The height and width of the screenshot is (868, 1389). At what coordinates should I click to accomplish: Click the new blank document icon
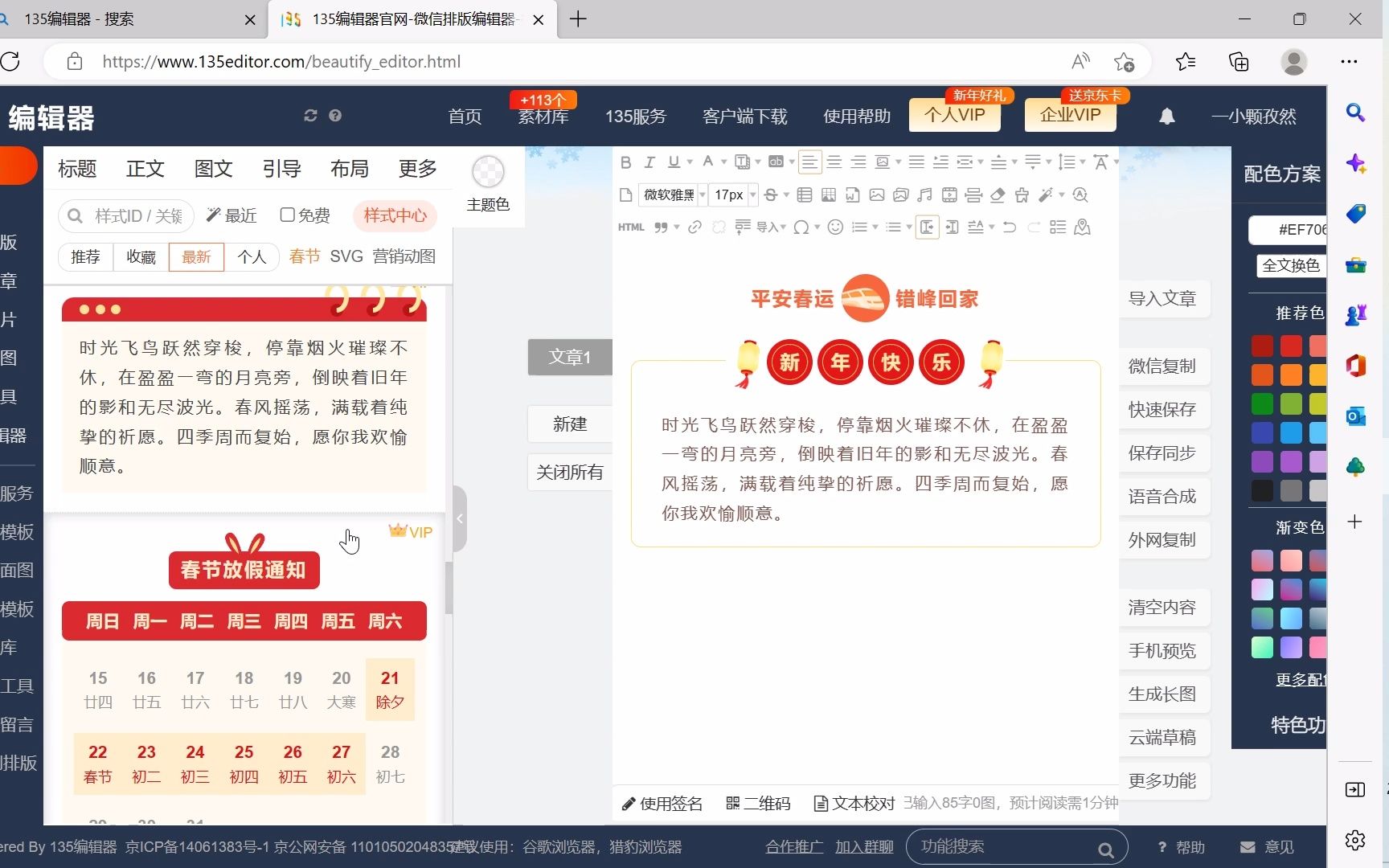pyautogui.click(x=626, y=194)
